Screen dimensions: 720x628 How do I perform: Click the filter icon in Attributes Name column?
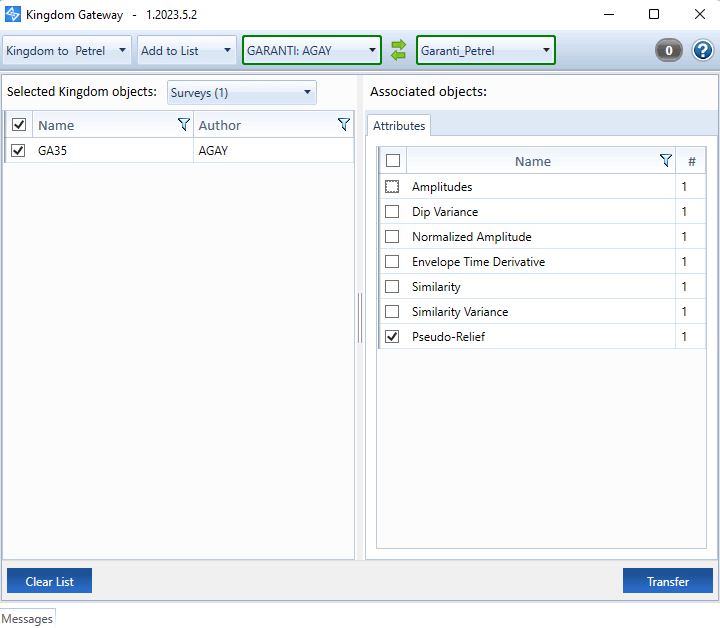click(666, 161)
